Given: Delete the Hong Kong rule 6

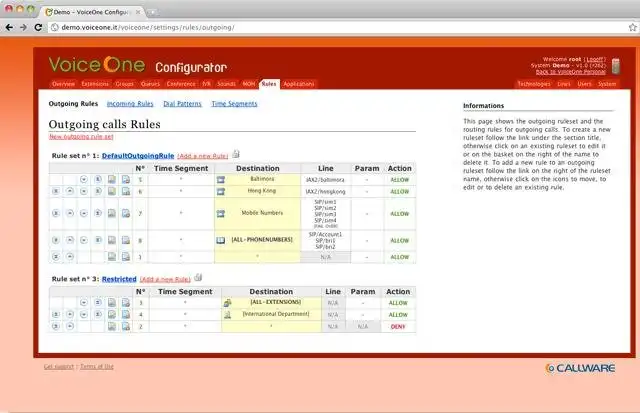Looking at the screenshot, I should click(x=126, y=191).
